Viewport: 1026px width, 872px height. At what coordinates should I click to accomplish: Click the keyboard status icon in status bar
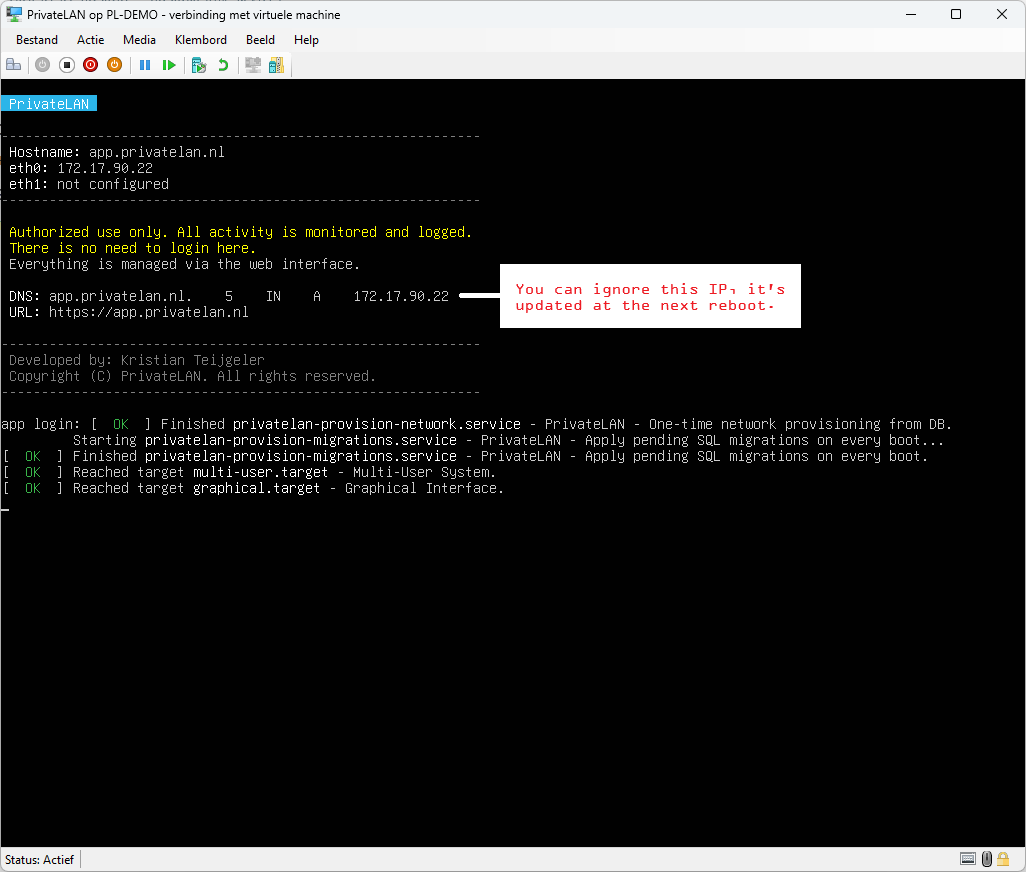click(968, 859)
